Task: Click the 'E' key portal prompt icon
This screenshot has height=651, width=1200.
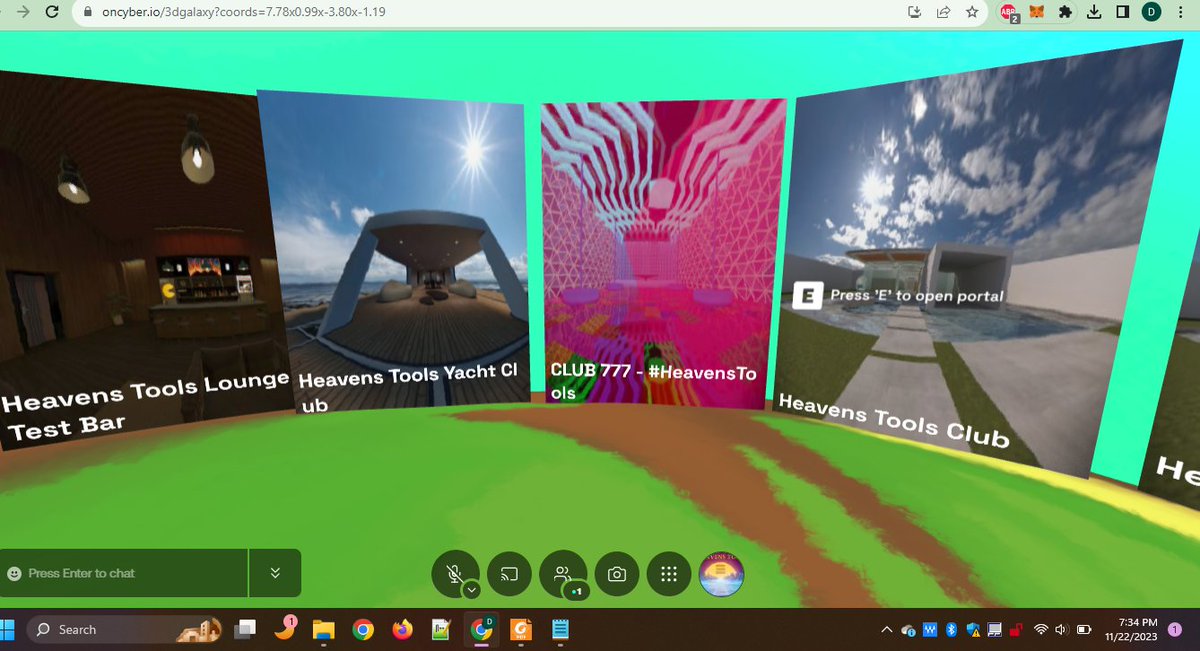Action: click(806, 296)
